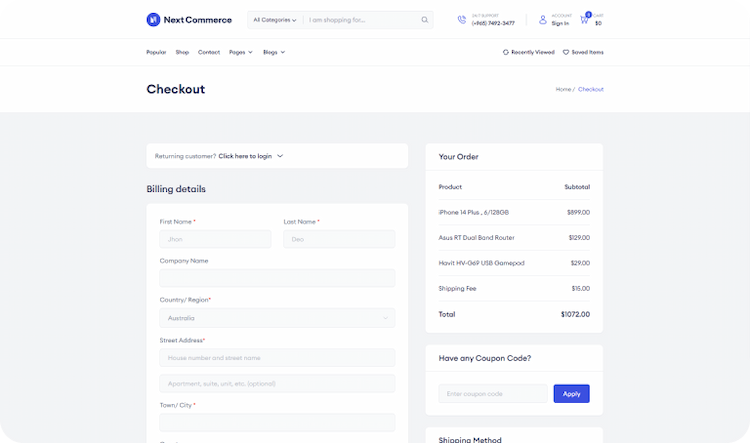Screen dimensions: 750x443
Task: Go to the Popular menu item
Action: [156, 52]
